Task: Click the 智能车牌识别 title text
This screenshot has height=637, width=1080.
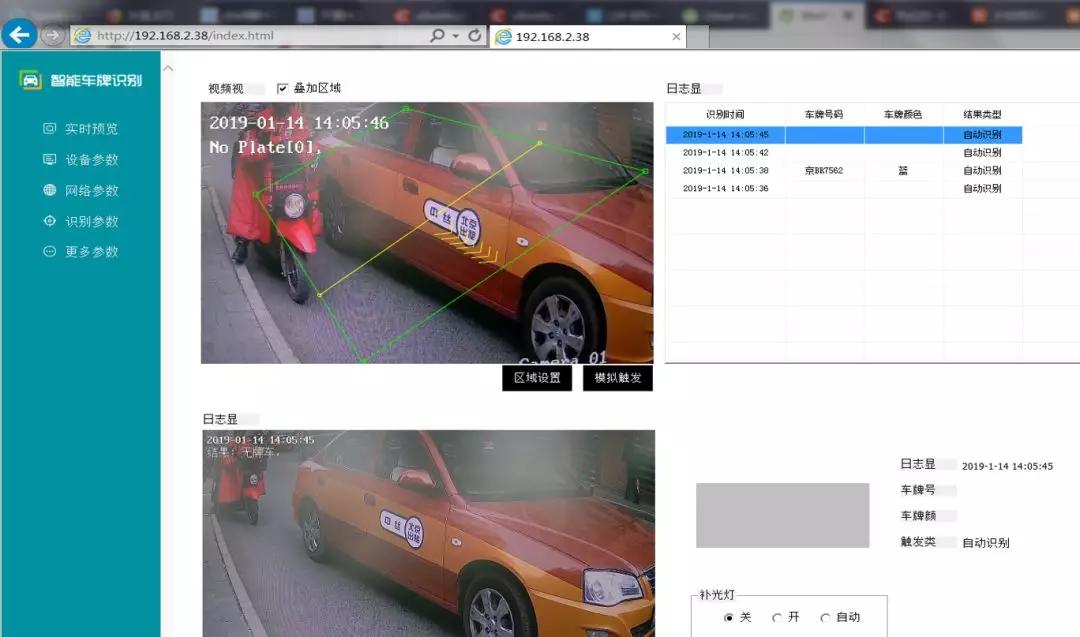Action: coord(96,81)
